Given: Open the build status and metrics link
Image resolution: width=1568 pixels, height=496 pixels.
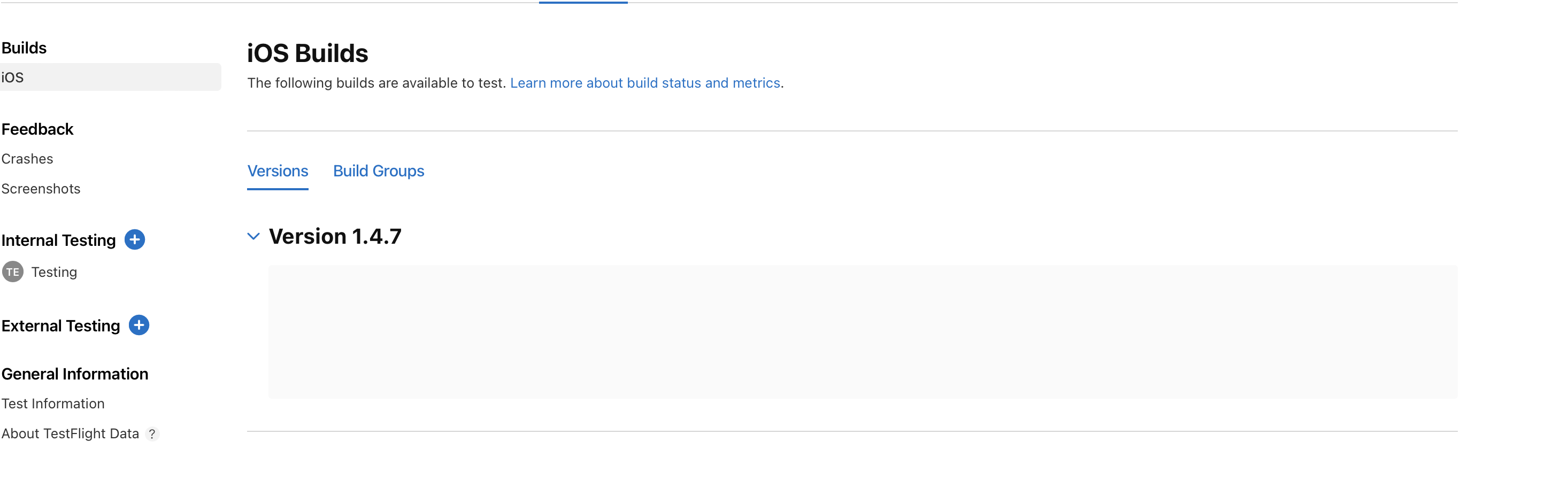Looking at the screenshot, I should tap(644, 83).
